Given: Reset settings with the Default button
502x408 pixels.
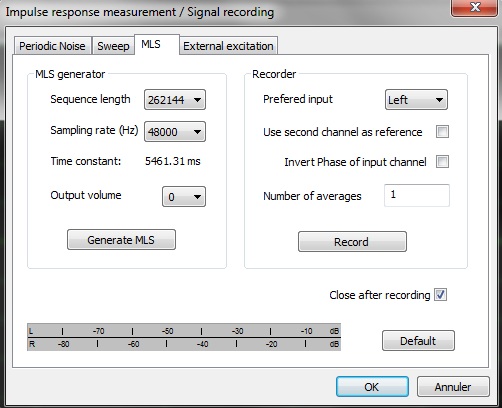Looking at the screenshot, I should click(418, 340).
